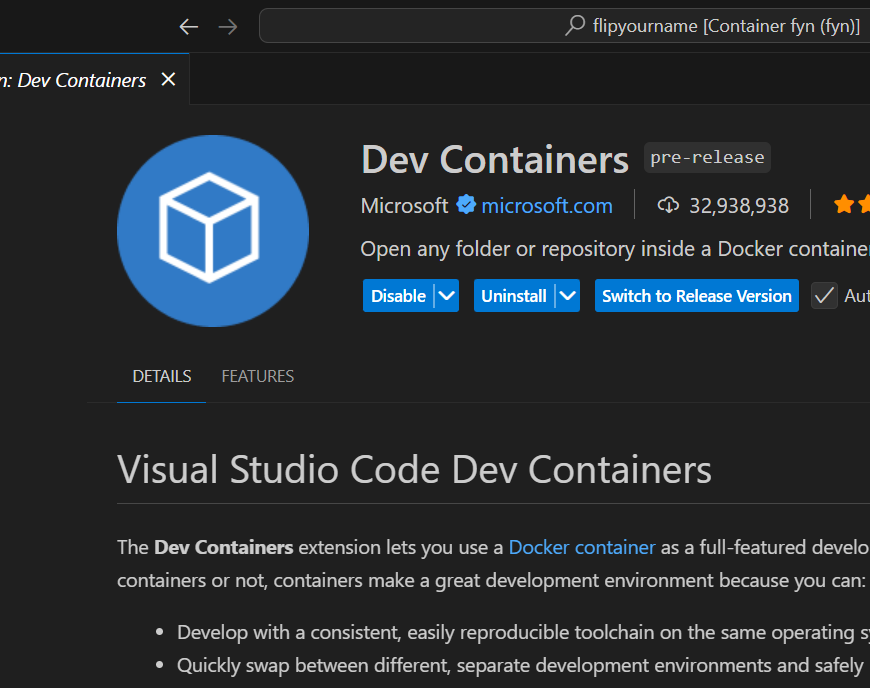Image resolution: width=870 pixels, height=688 pixels.
Task: Open the flipyourname command center search box
Action: 564,26
